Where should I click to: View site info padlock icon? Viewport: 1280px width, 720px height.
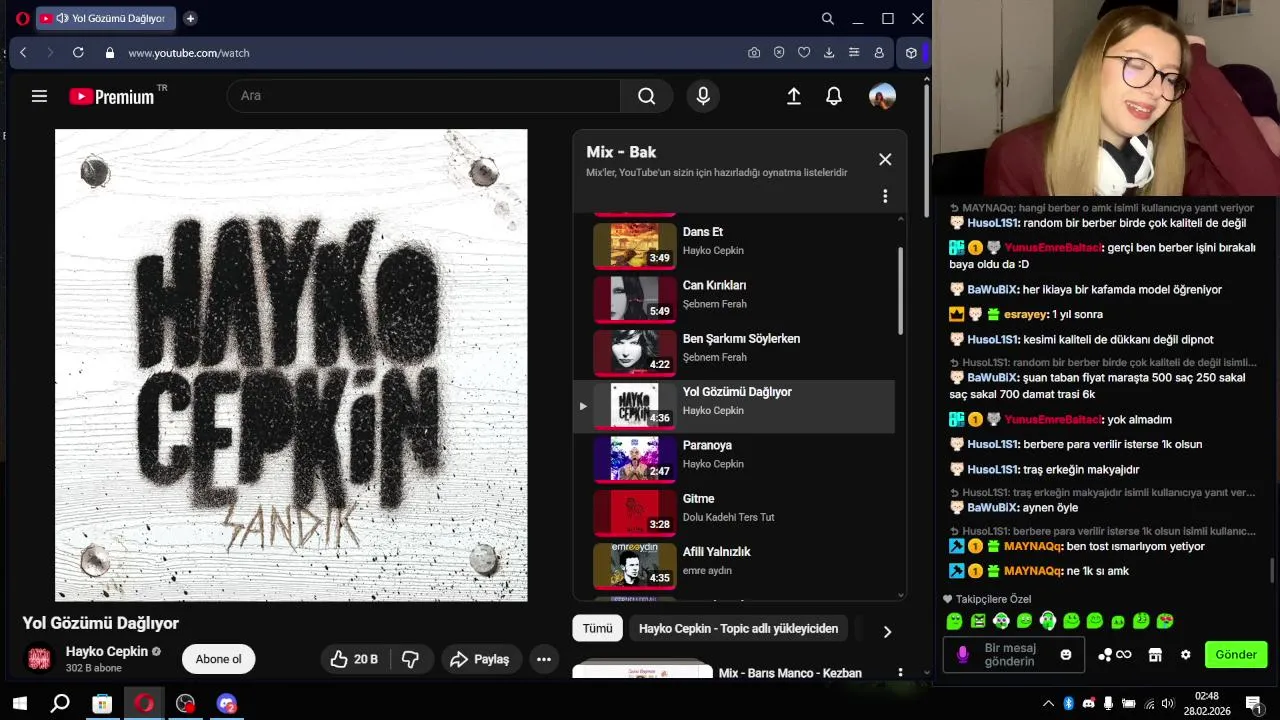[110, 53]
